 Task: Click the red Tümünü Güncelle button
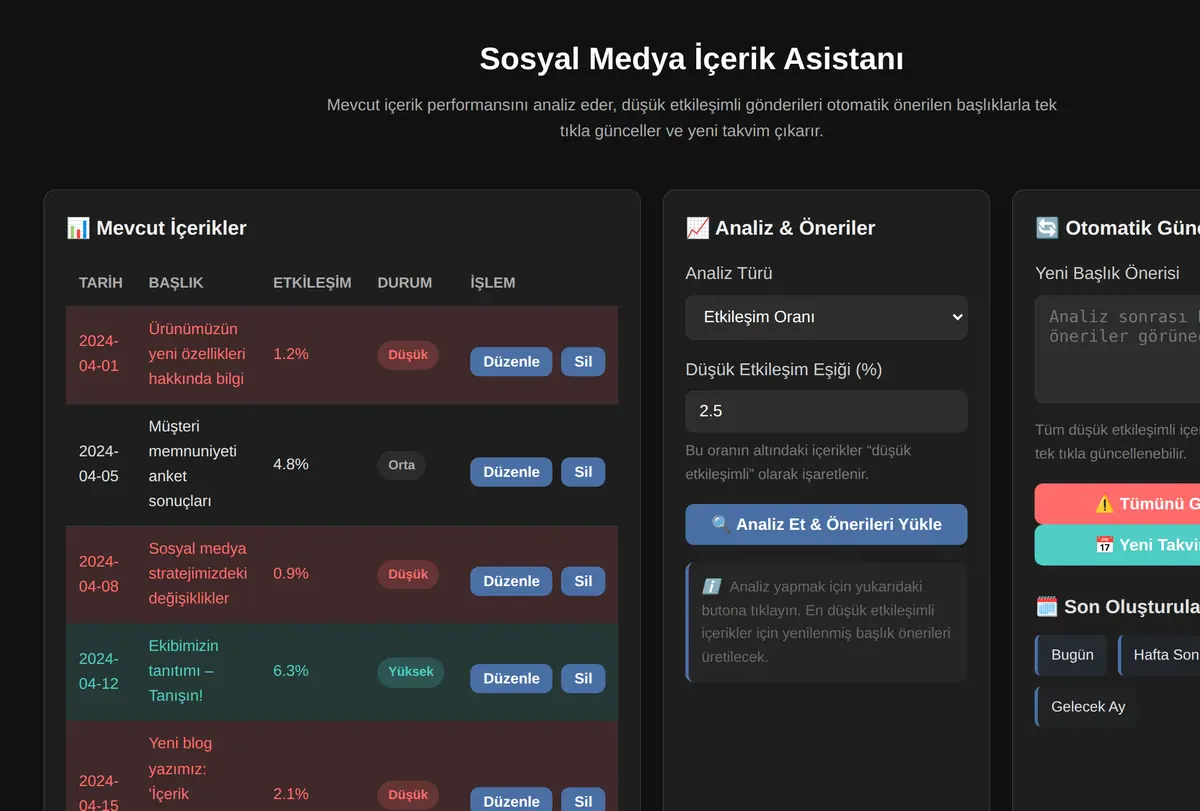point(1117,504)
